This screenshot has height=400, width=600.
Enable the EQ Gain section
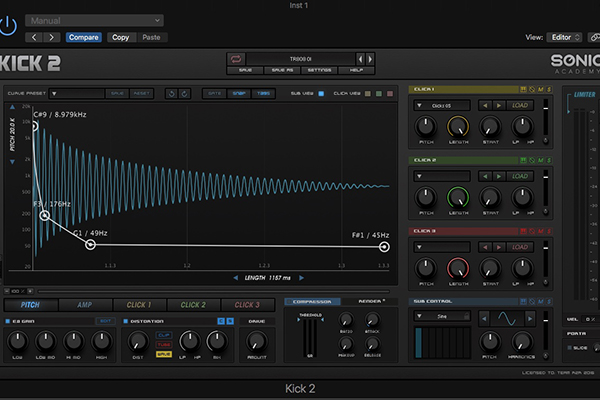coord(7,321)
